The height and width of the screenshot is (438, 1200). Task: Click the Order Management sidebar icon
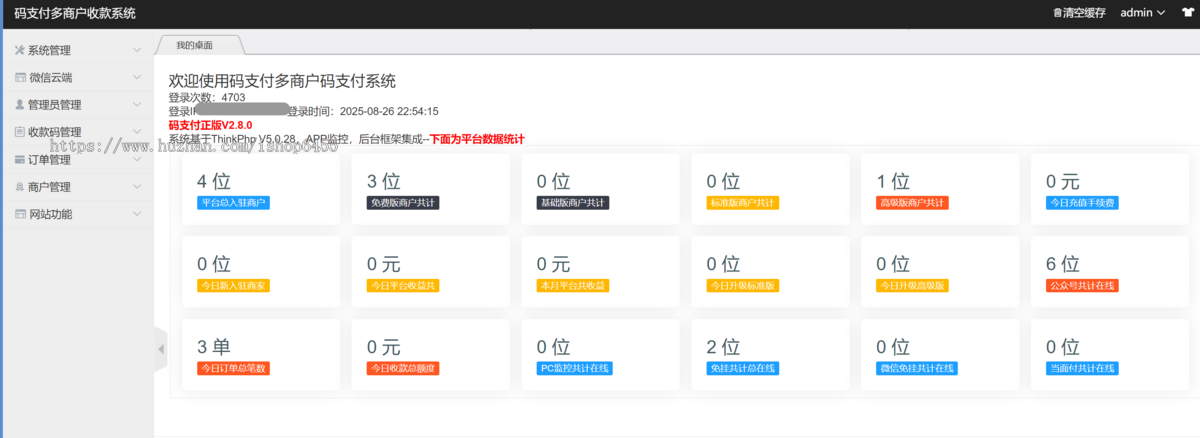(20, 159)
